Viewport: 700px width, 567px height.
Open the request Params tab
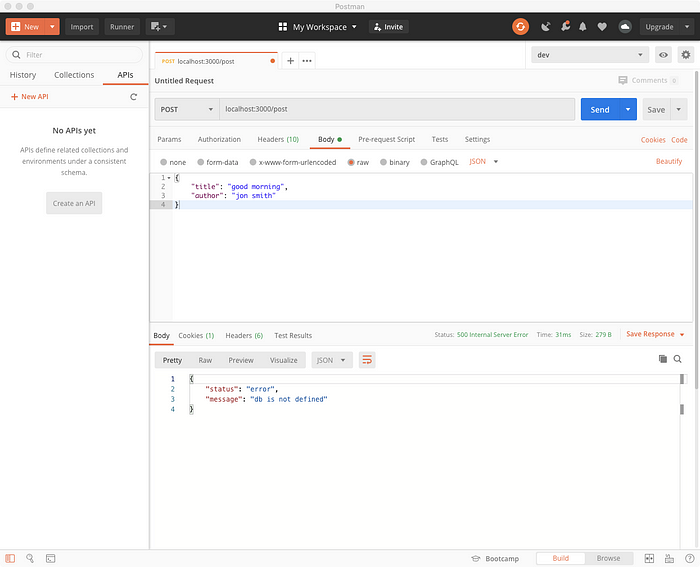point(169,139)
